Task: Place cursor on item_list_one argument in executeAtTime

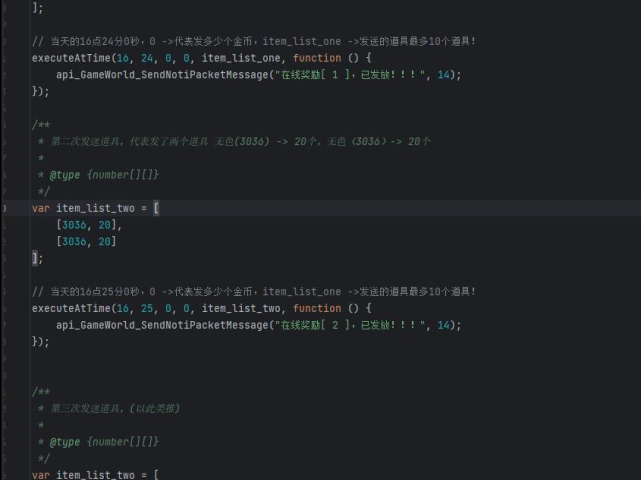Action: point(244,58)
